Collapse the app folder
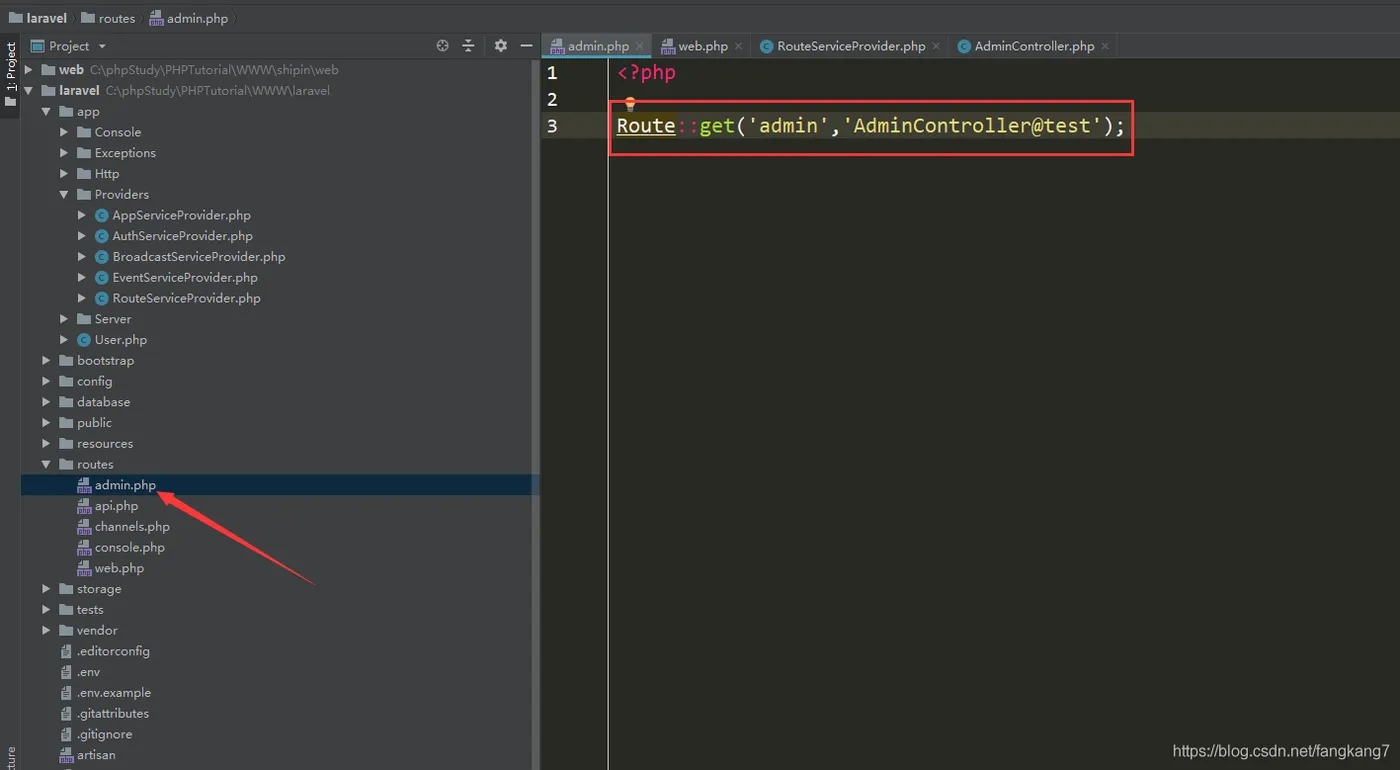1400x770 pixels. point(46,112)
